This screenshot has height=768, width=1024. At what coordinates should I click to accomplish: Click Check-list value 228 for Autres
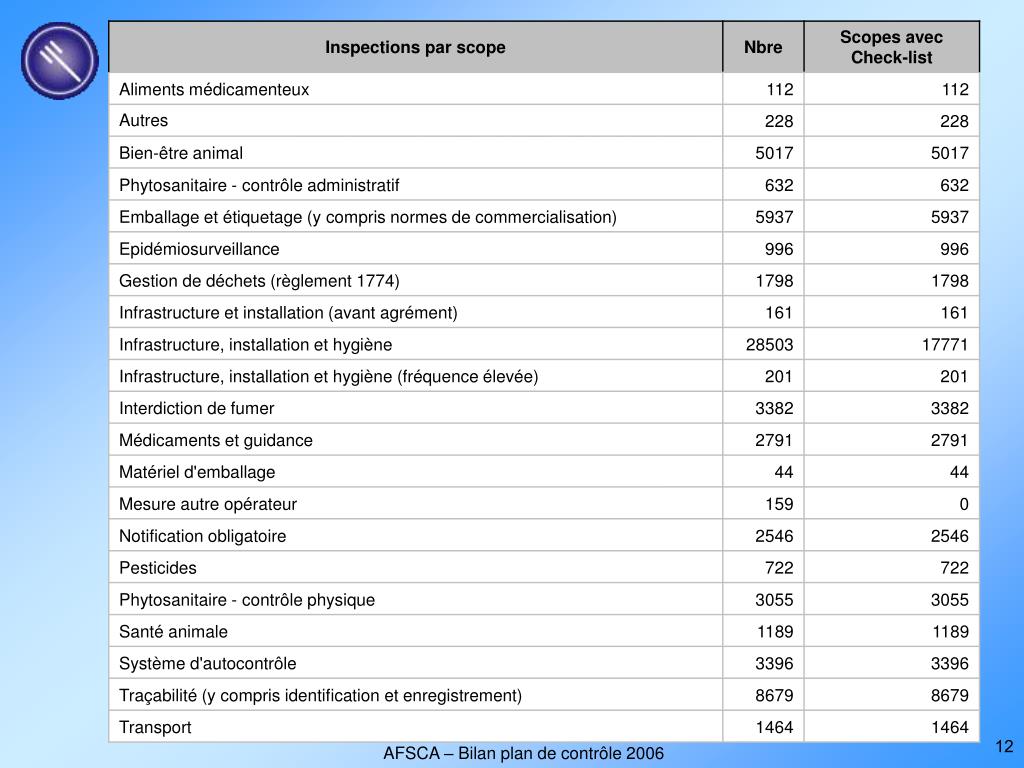[954, 121]
